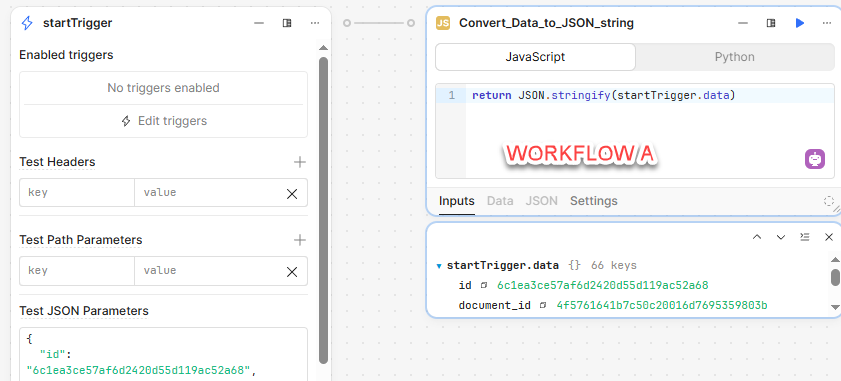Open the AI assistant robot icon
The image size is (841, 381).
[x=815, y=159]
